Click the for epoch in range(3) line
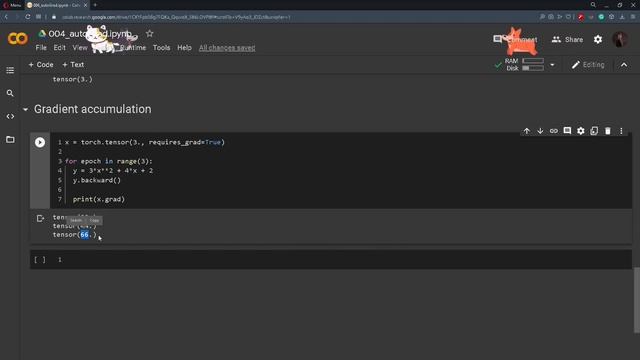 (109, 161)
